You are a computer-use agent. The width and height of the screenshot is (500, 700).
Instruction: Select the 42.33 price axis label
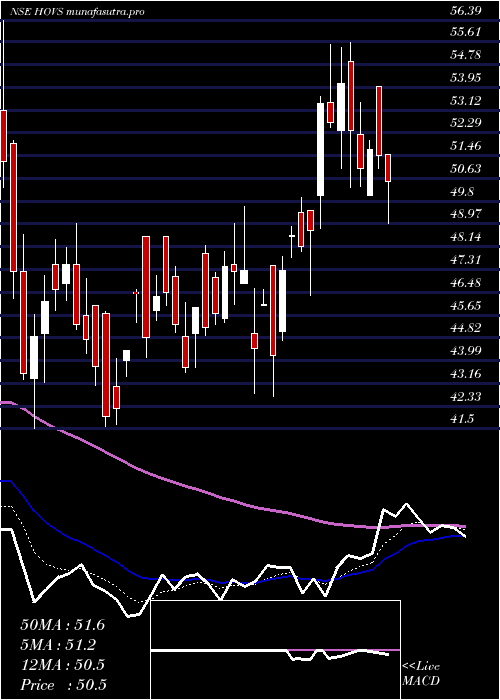click(466, 396)
